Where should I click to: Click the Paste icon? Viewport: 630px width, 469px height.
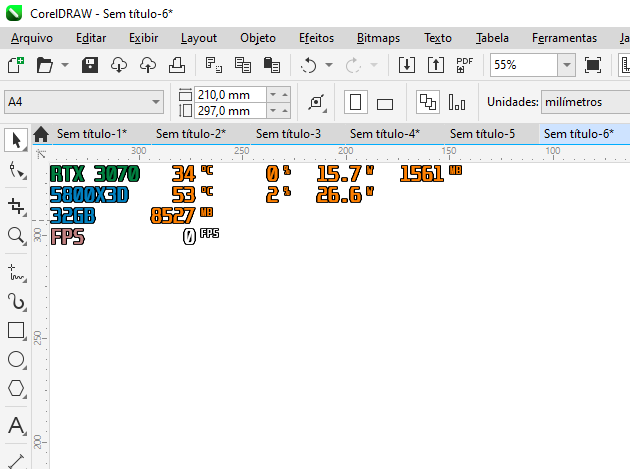click(272, 65)
